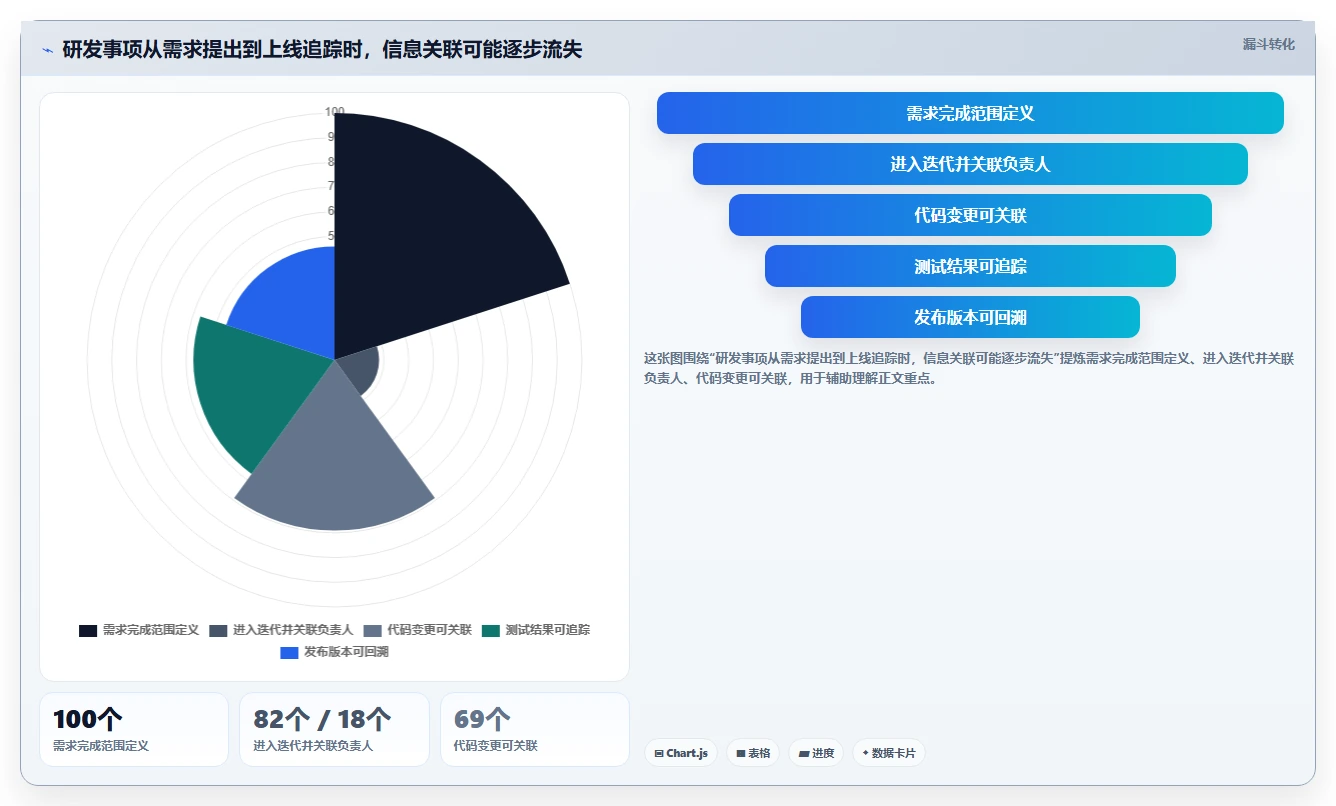Image resolution: width=1336 pixels, height=806 pixels.
Task: Select the 进入迭代并关联负责人 funnel bar
Action: 970,164
